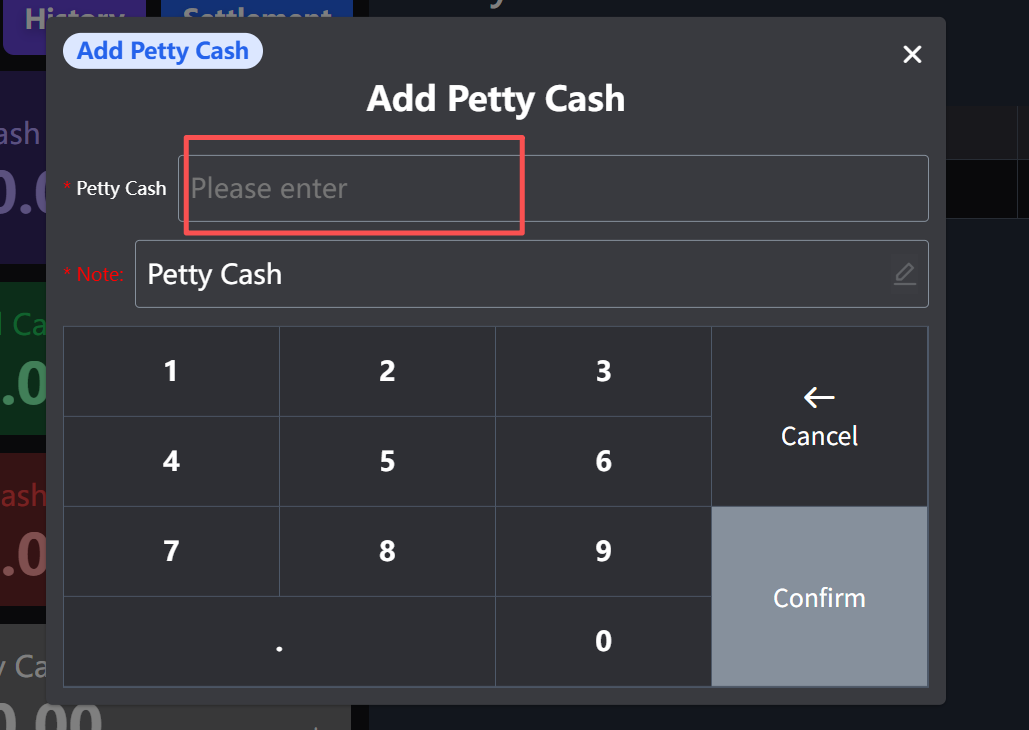Tap the 6 key
The image size is (1029, 730).
click(x=603, y=461)
